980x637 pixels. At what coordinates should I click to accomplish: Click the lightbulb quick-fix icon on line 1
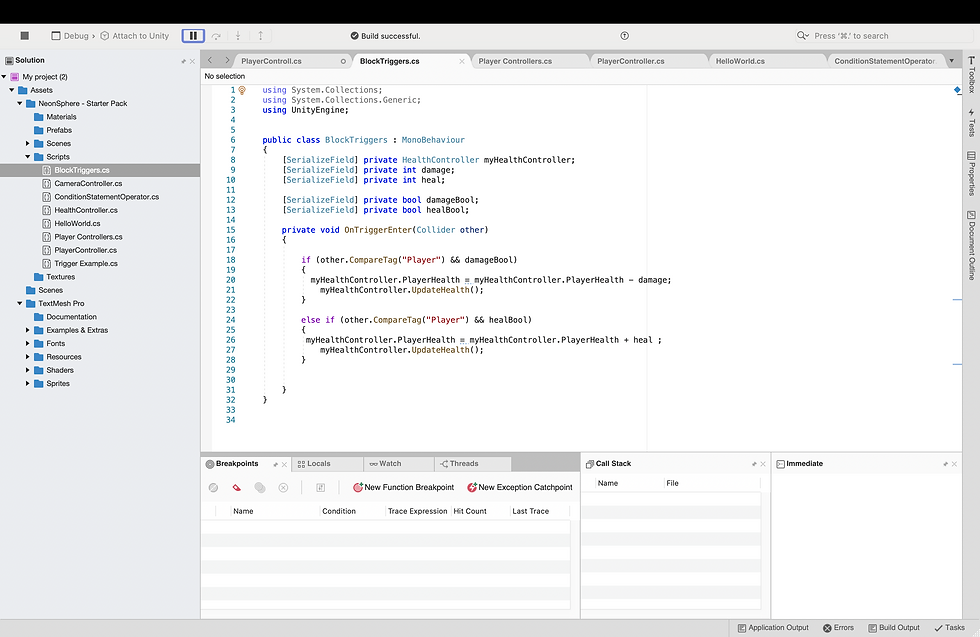pos(242,90)
